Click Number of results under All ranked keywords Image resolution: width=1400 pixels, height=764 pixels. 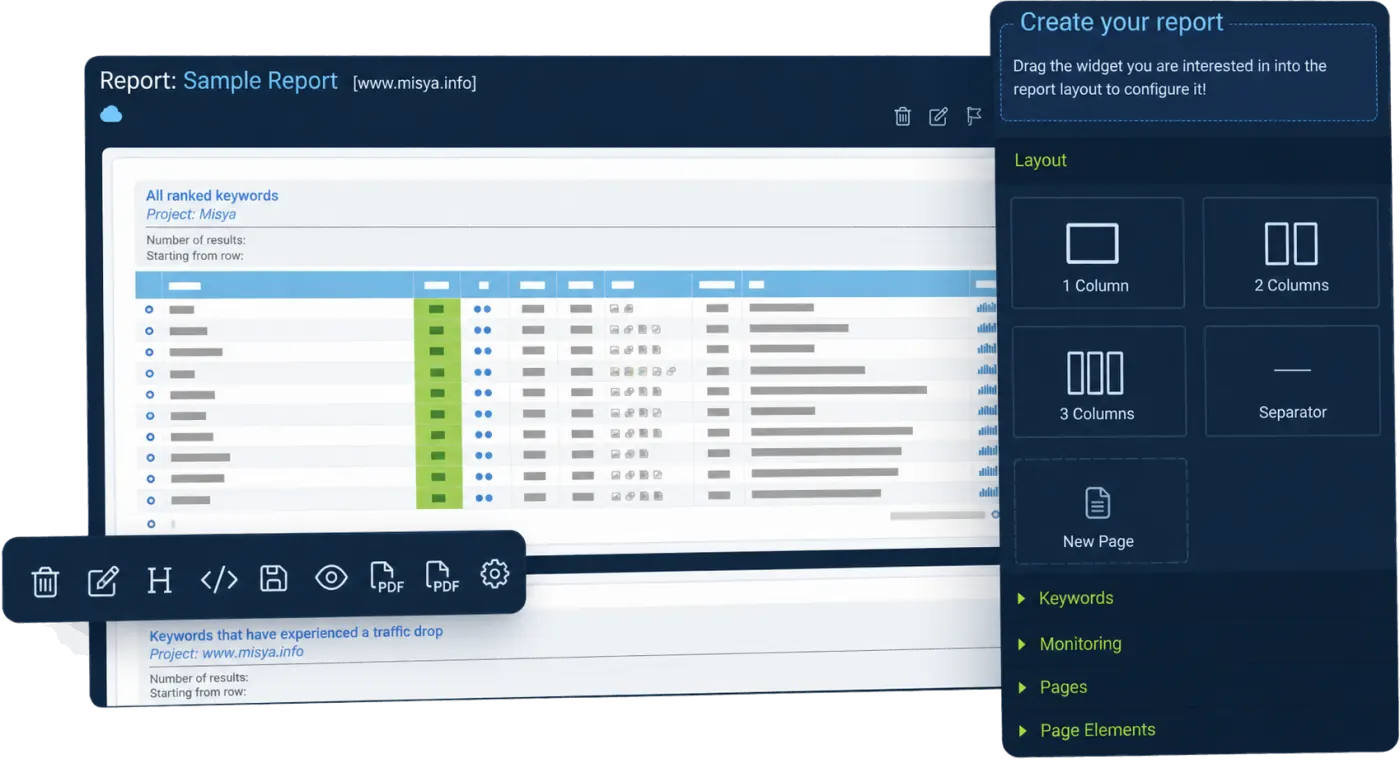[196, 240]
